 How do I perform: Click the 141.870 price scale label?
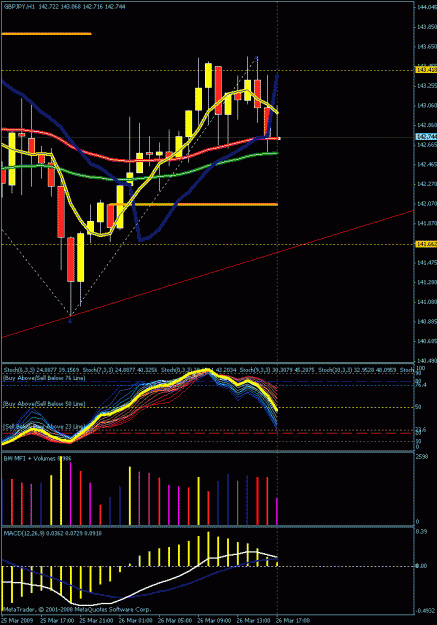tap(427, 224)
